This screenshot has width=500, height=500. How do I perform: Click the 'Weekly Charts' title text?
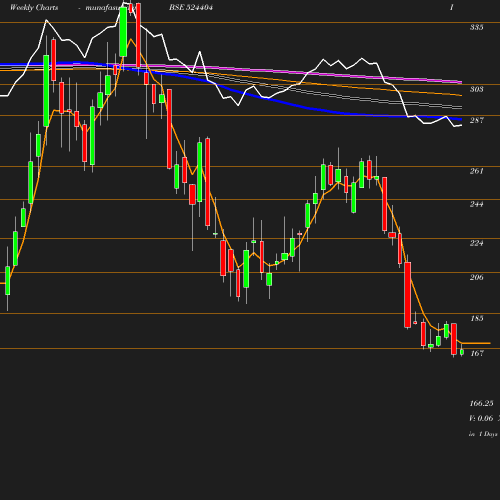[34, 8]
